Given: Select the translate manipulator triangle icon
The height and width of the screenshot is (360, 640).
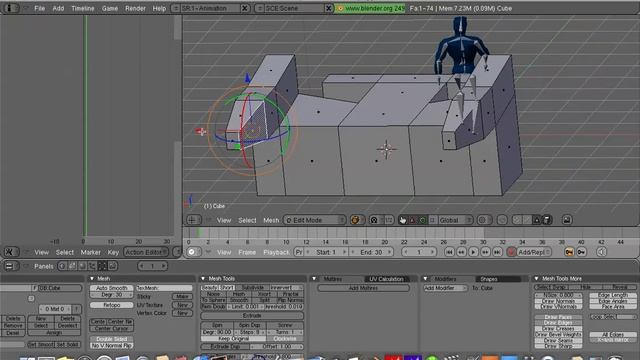Looking at the screenshot, I should [413, 220].
